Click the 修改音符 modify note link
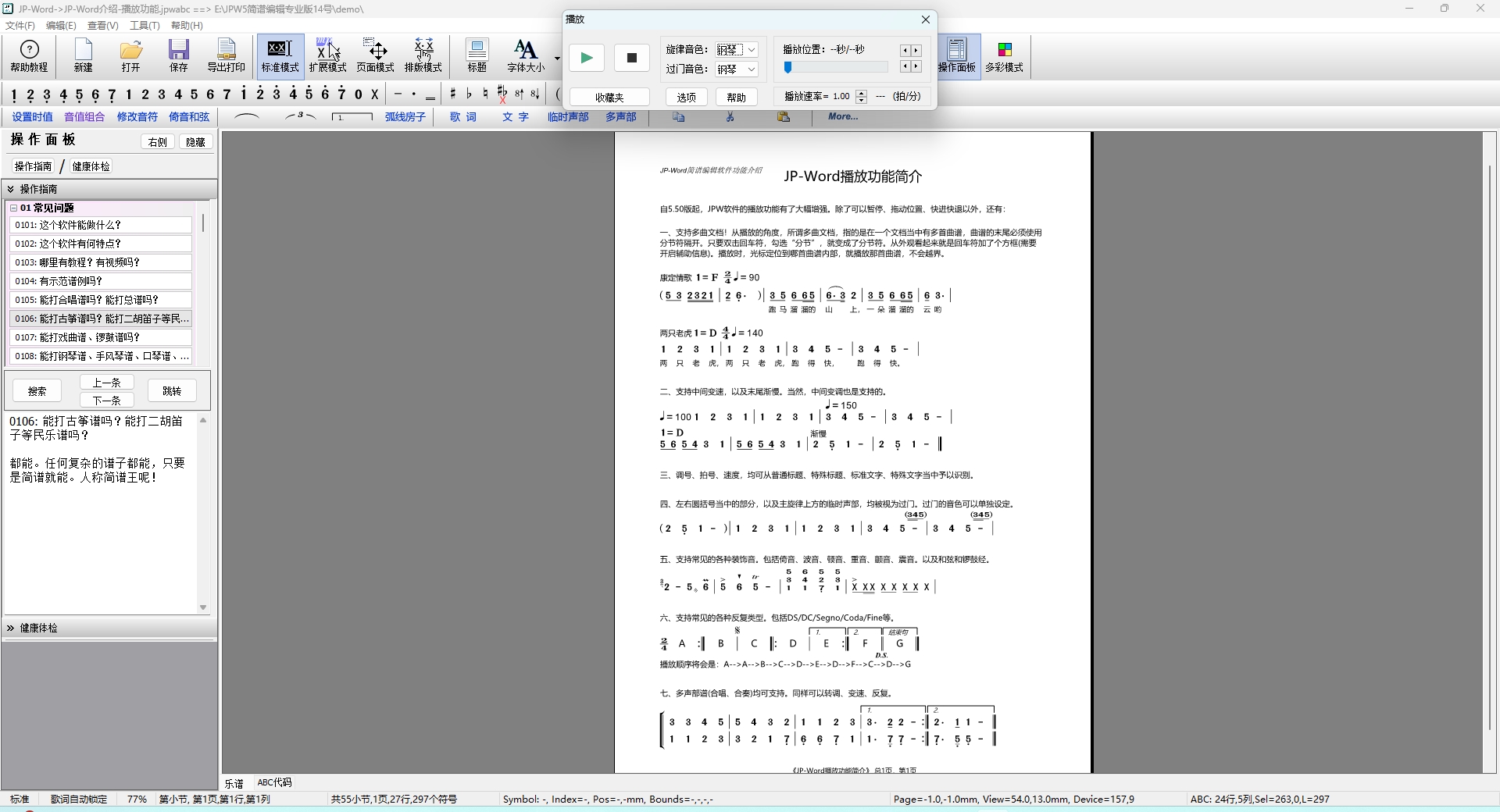The image size is (1500, 812). click(x=137, y=117)
